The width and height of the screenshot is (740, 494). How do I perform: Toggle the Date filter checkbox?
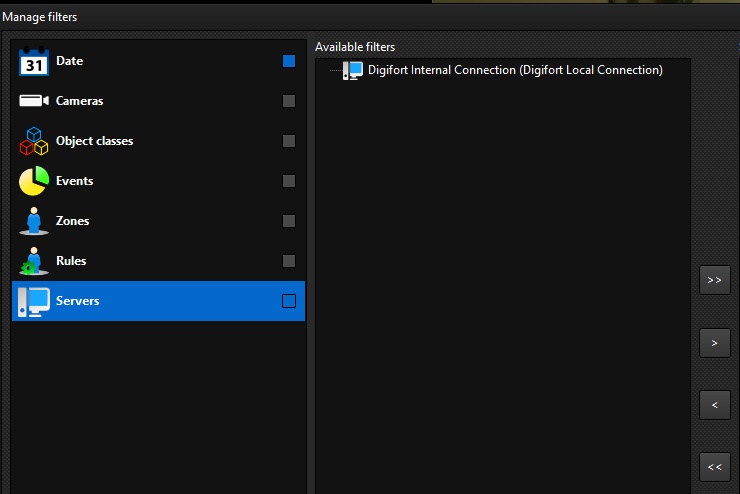click(x=289, y=61)
